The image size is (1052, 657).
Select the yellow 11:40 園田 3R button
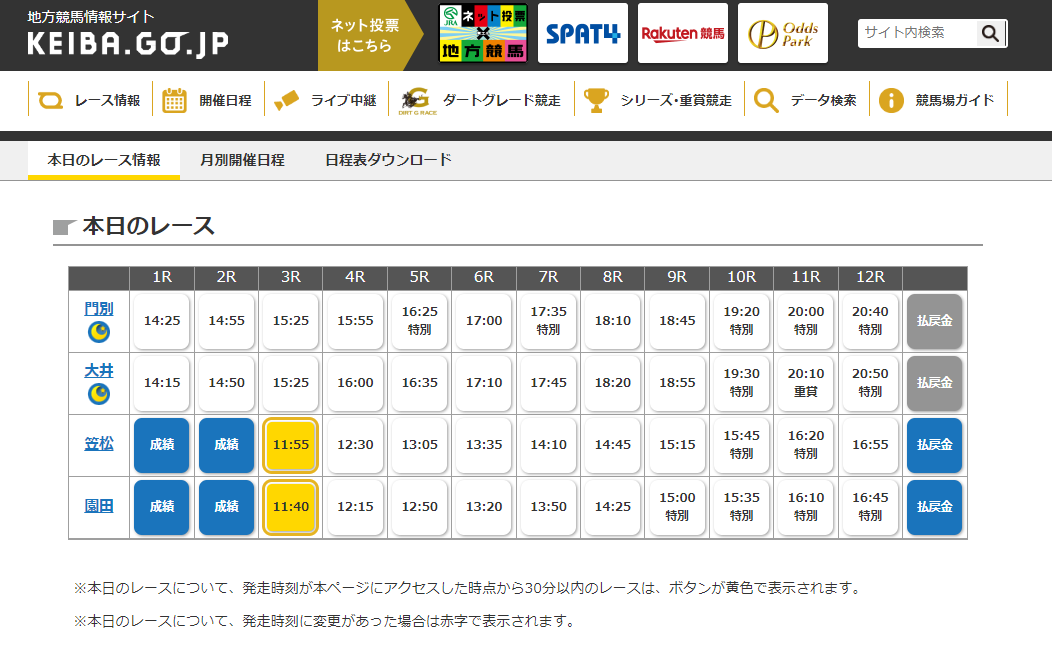[x=290, y=507]
